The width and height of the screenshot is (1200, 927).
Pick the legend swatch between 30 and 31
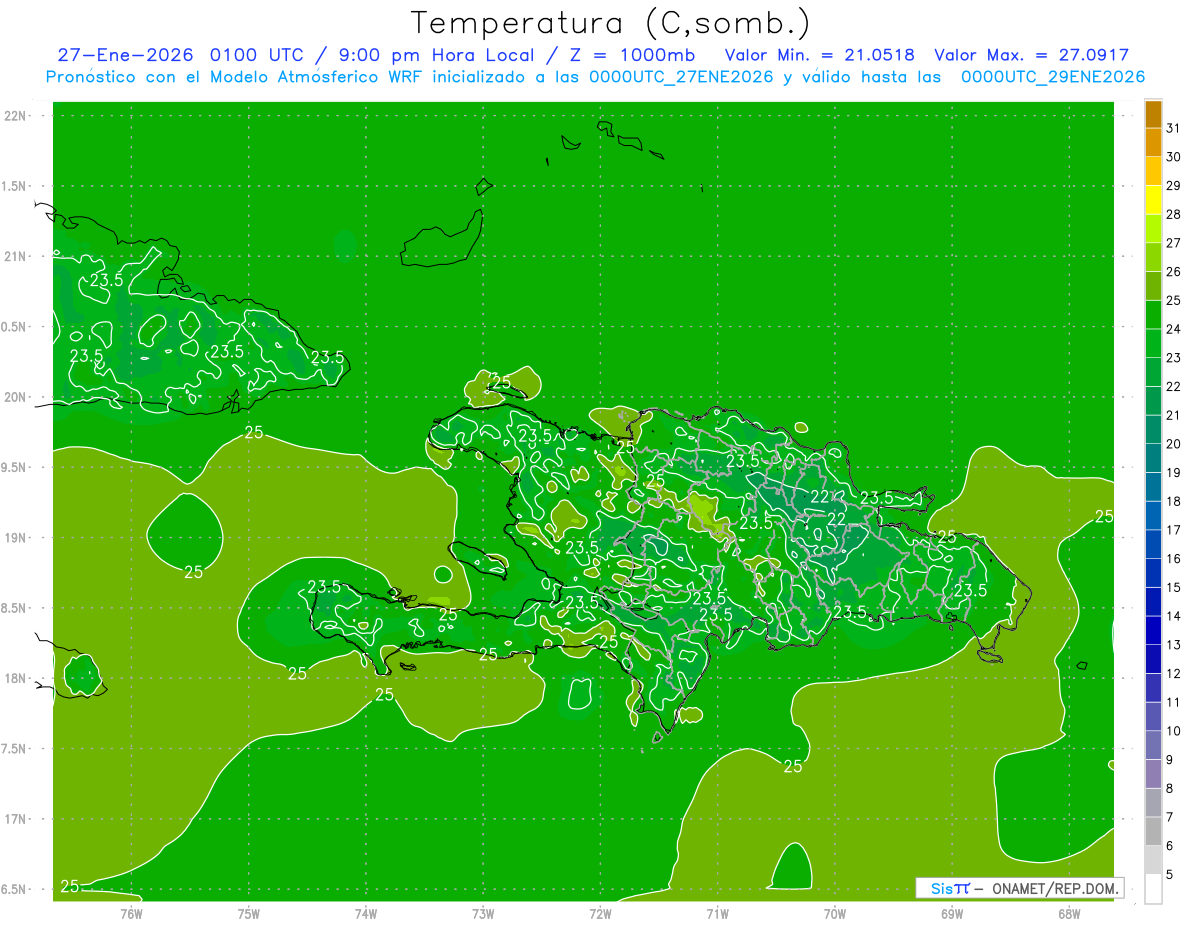click(1153, 142)
